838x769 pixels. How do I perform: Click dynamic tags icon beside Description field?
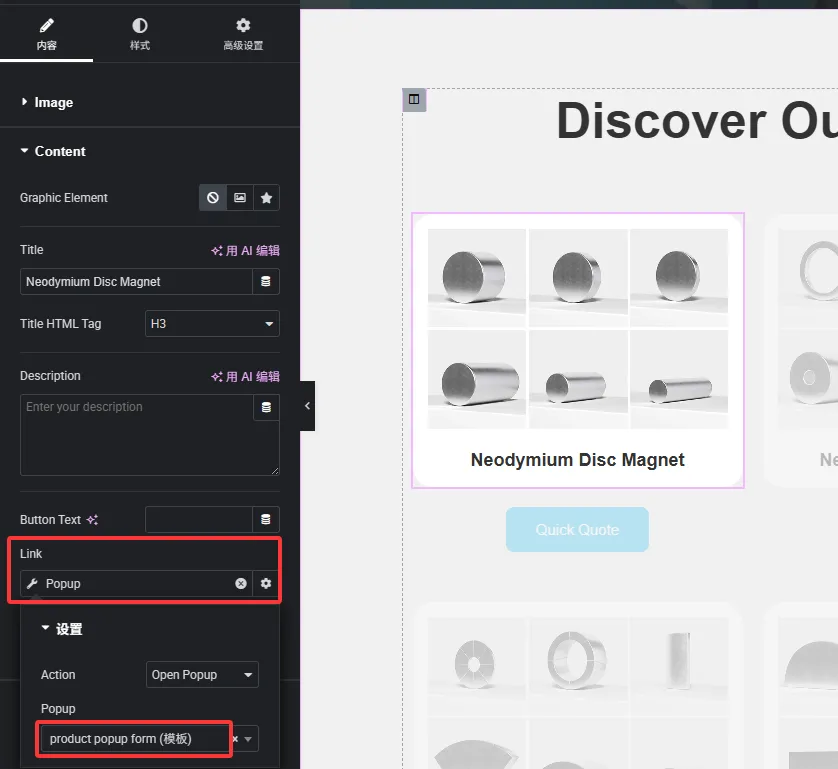click(x=265, y=407)
